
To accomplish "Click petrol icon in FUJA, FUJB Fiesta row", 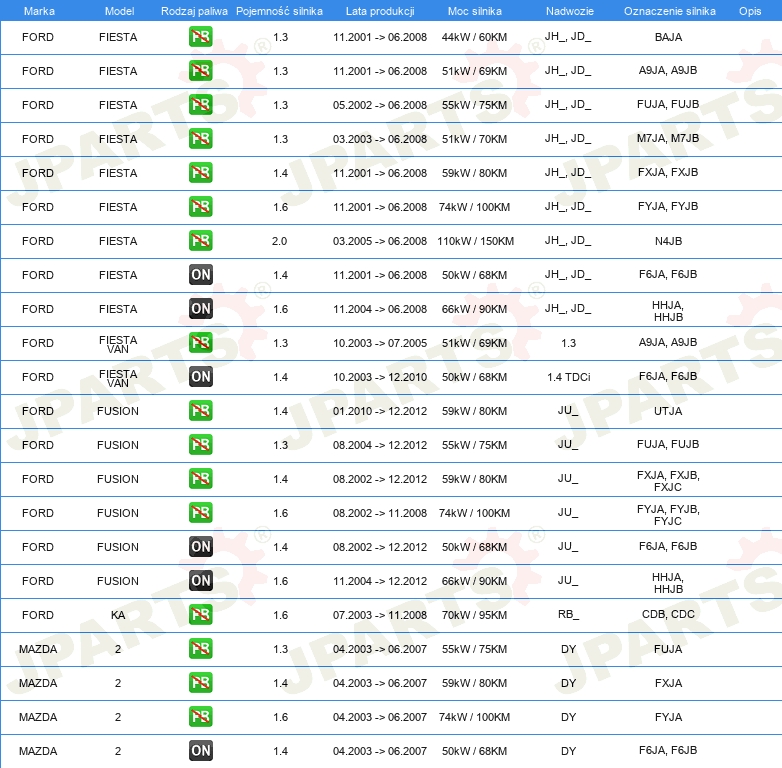I will point(200,105).
